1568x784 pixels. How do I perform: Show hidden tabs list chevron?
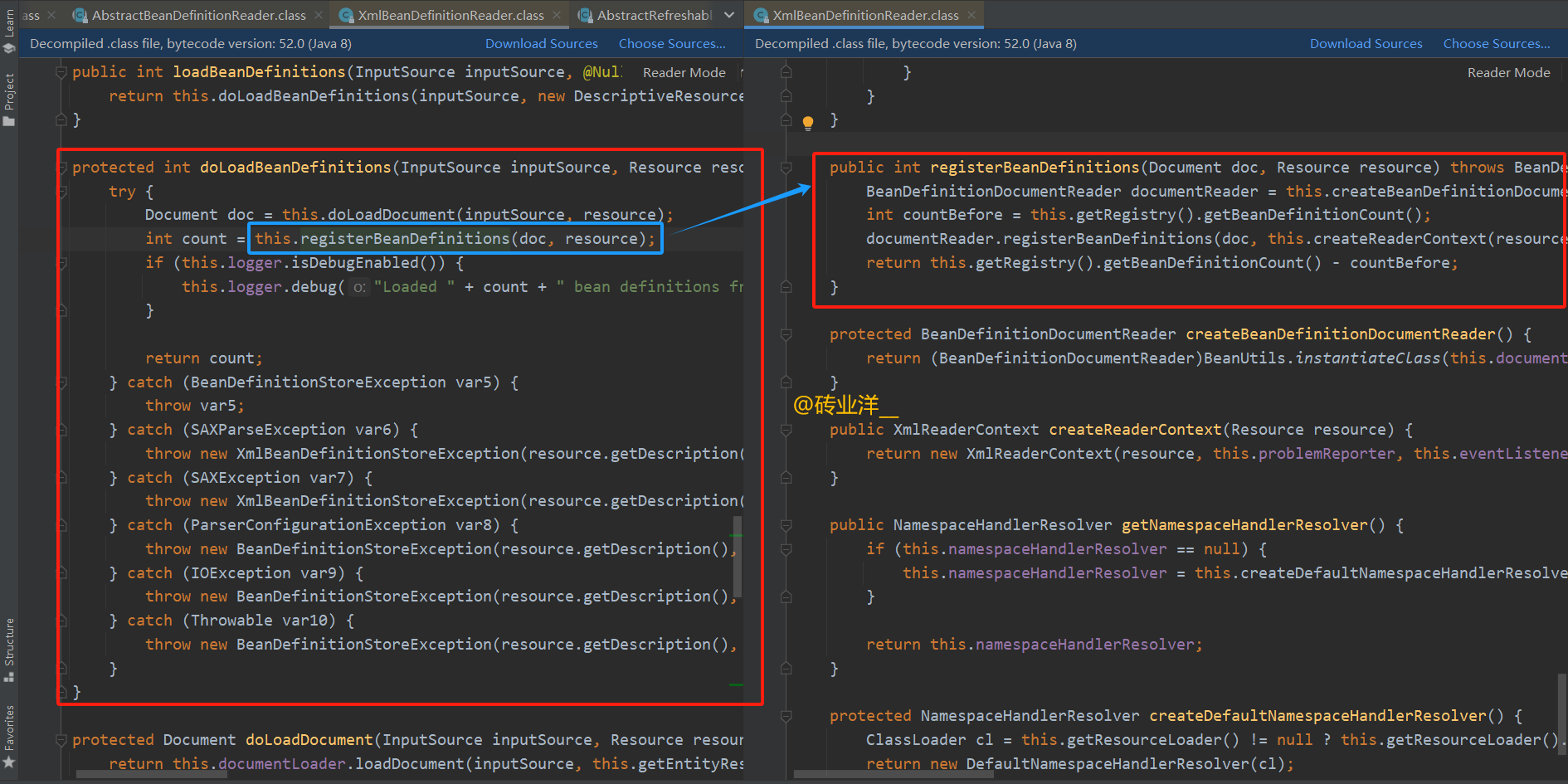(729, 15)
